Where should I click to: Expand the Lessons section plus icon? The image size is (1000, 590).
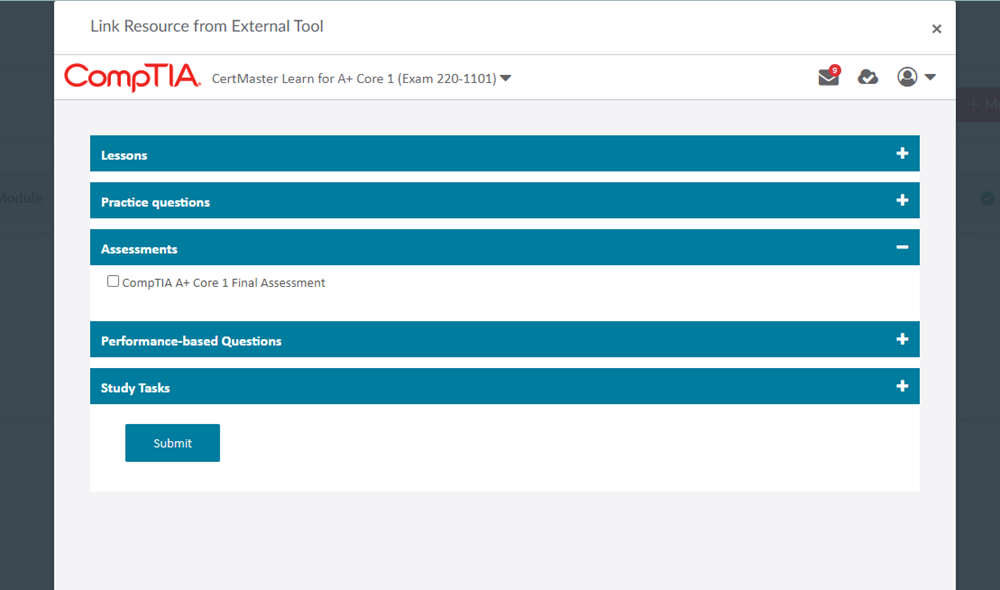pos(902,153)
